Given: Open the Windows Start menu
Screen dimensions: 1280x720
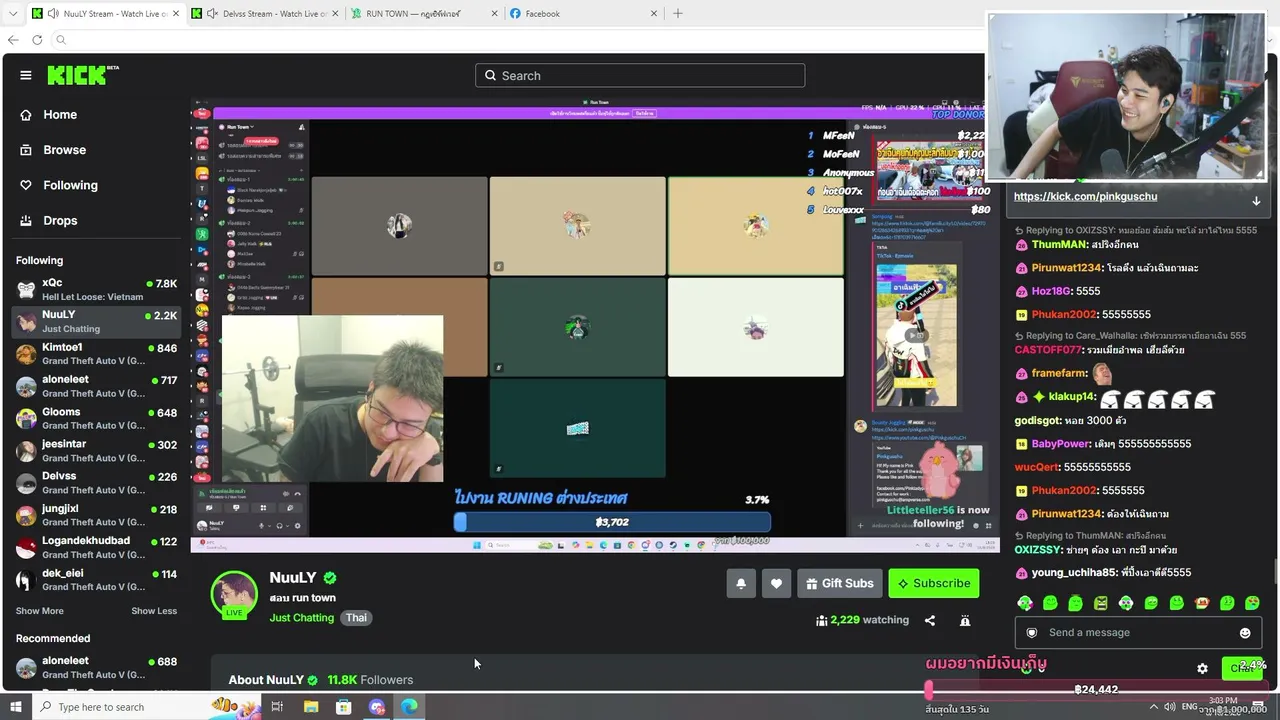Looking at the screenshot, I should [x=15, y=707].
